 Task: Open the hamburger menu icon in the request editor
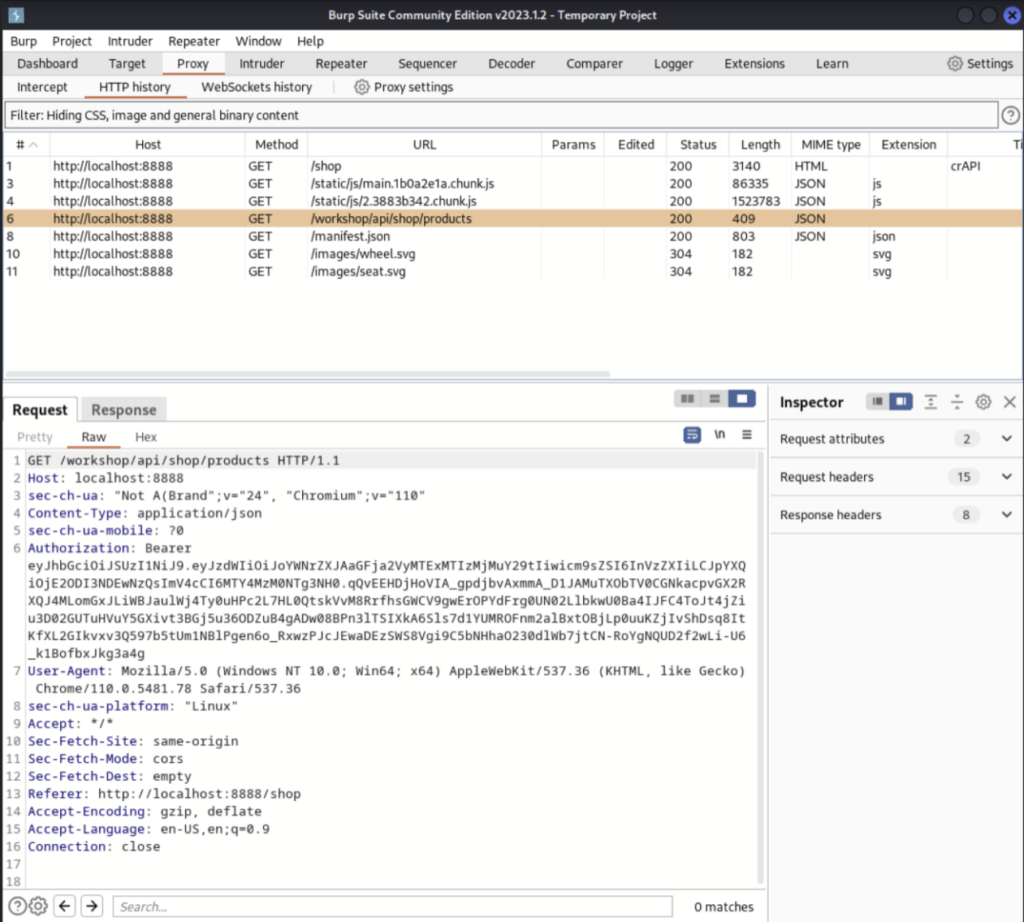(x=746, y=436)
